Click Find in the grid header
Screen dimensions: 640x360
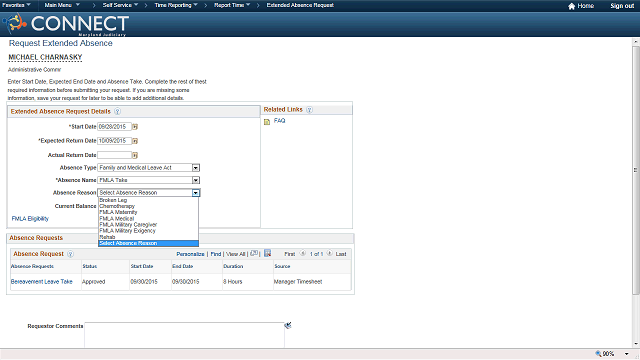tap(216, 254)
